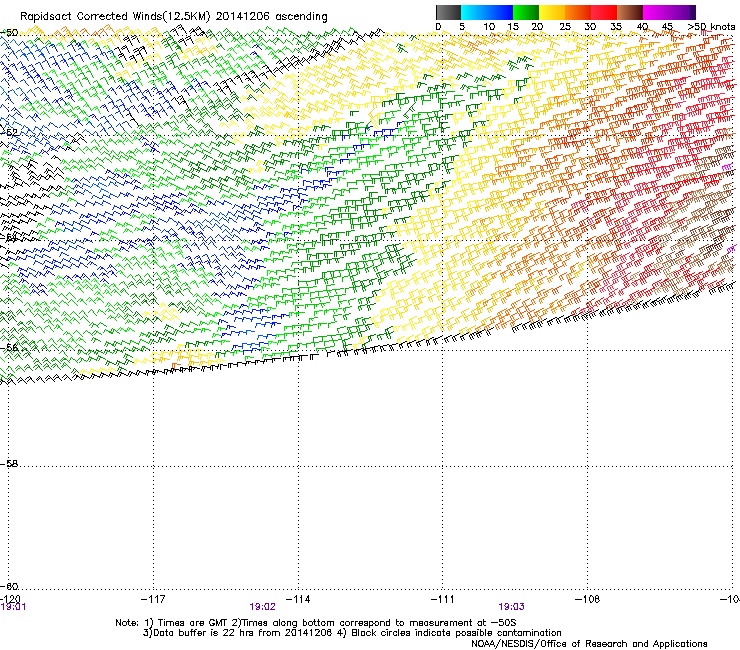Click the cyan 5–10 knots legend segment
The width and height of the screenshot is (740, 650).
[474, 12]
